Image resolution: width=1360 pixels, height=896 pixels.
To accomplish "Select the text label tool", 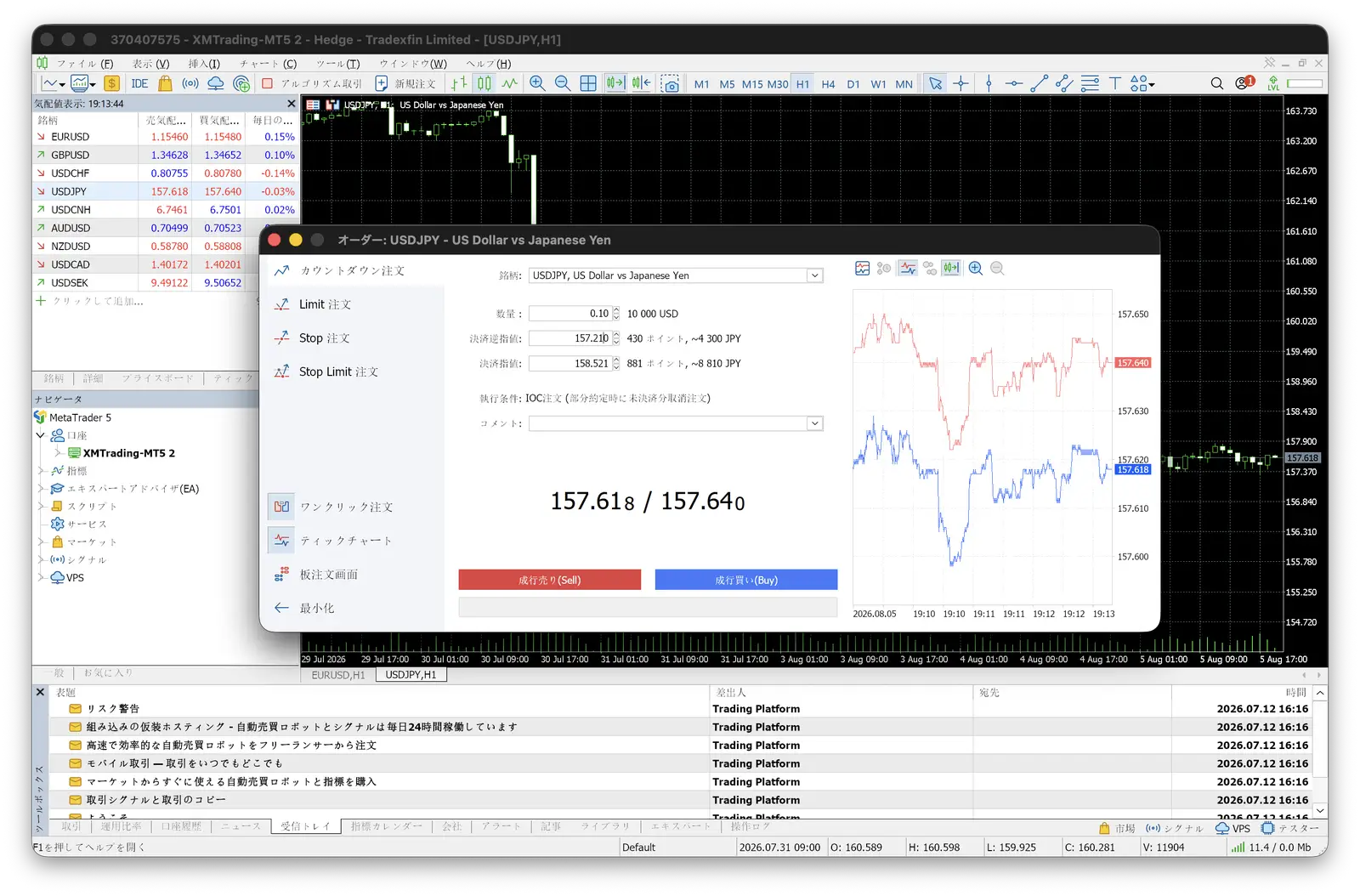I will pos(1115,83).
